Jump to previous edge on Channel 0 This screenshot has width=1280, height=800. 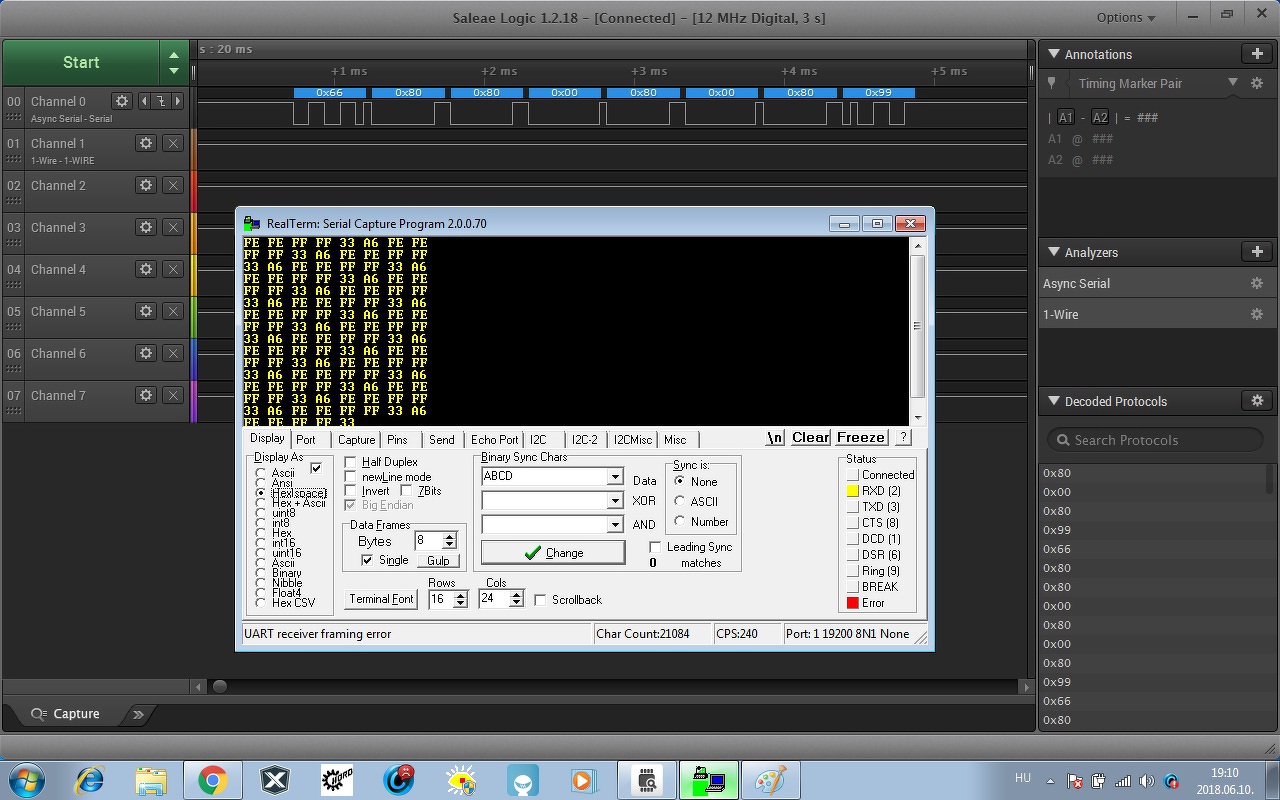point(144,101)
